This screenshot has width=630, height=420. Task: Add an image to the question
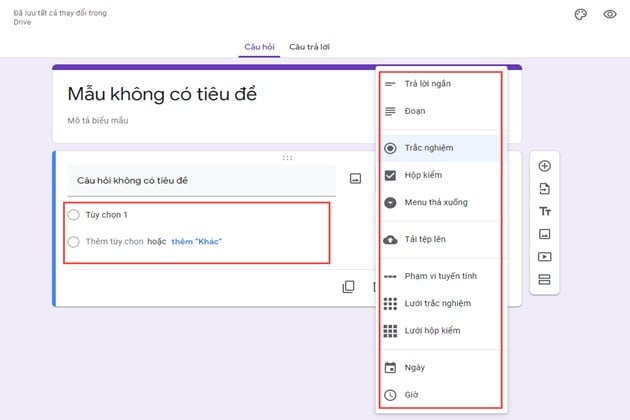pos(355,178)
